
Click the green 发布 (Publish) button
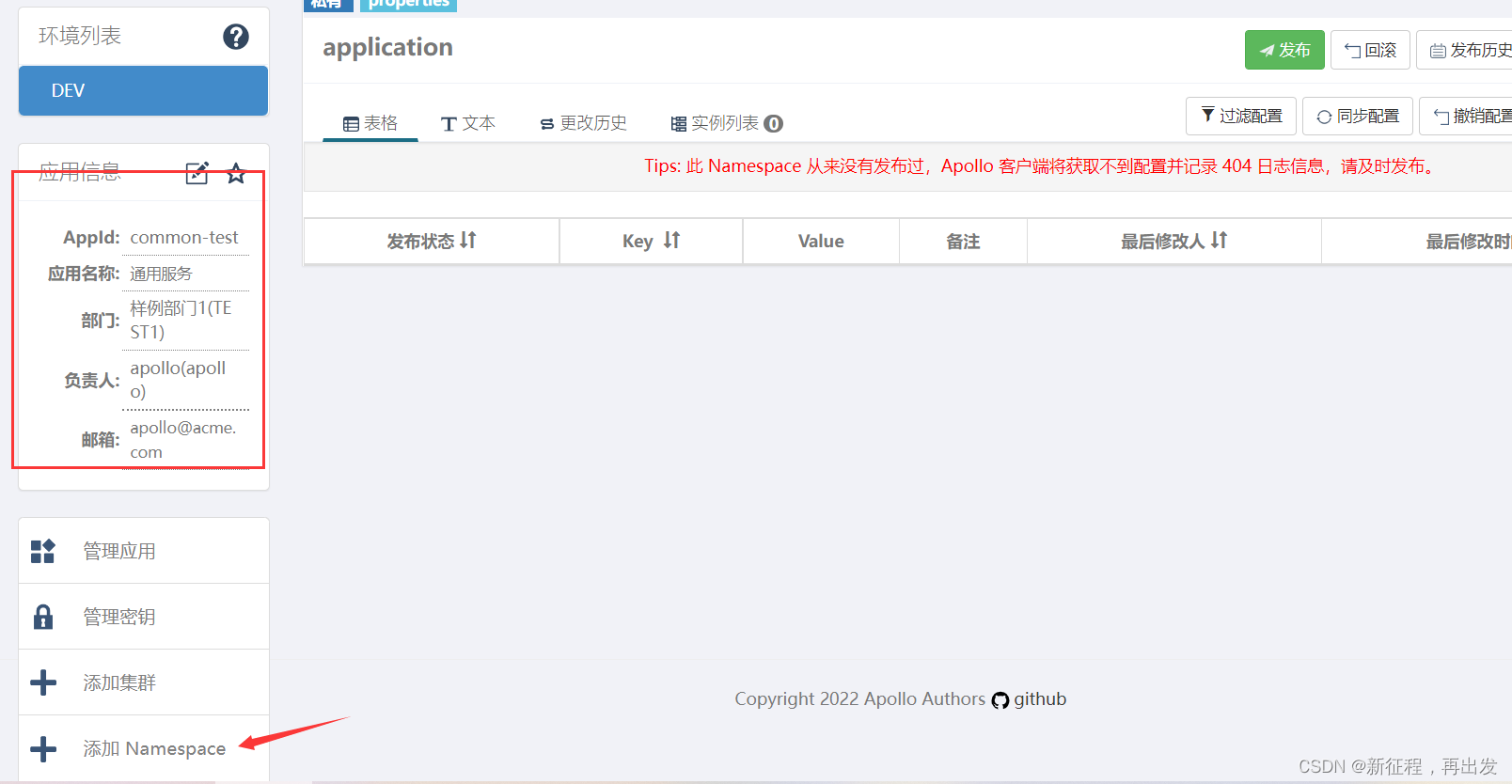[1284, 50]
